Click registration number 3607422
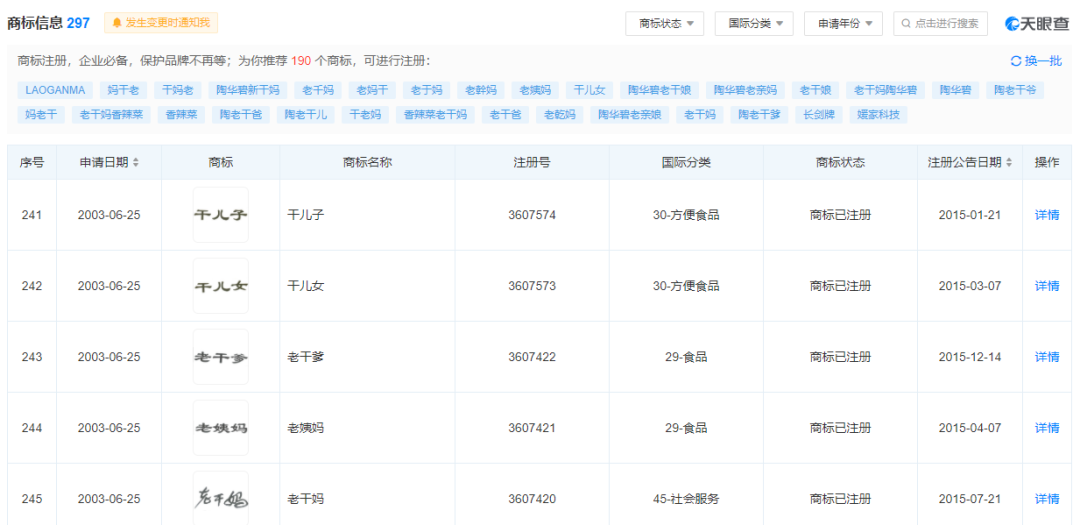1080x525 pixels. click(x=532, y=357)
